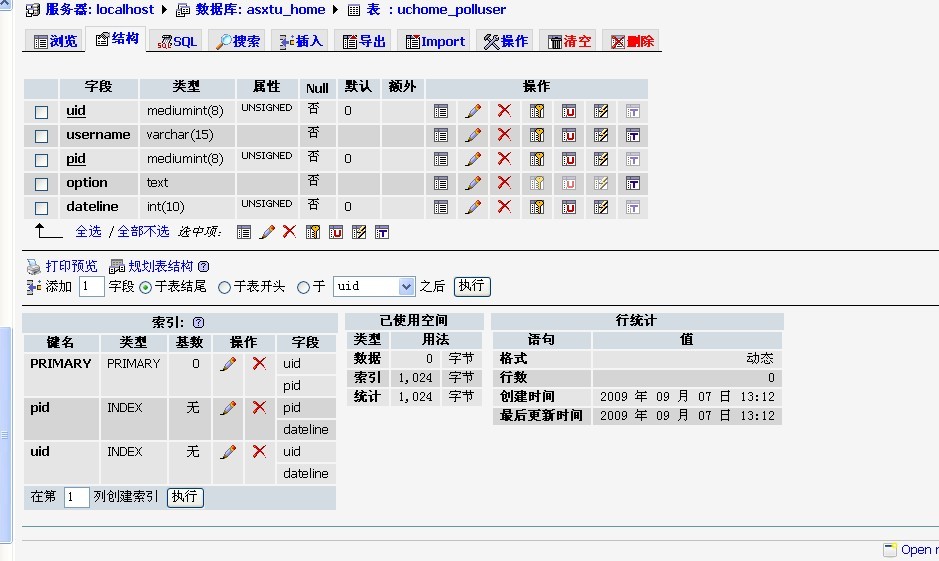Drop the selected fields via the 选中项 X icon
This screenshot has height=561, width=939.
click(x=289, y=231)
